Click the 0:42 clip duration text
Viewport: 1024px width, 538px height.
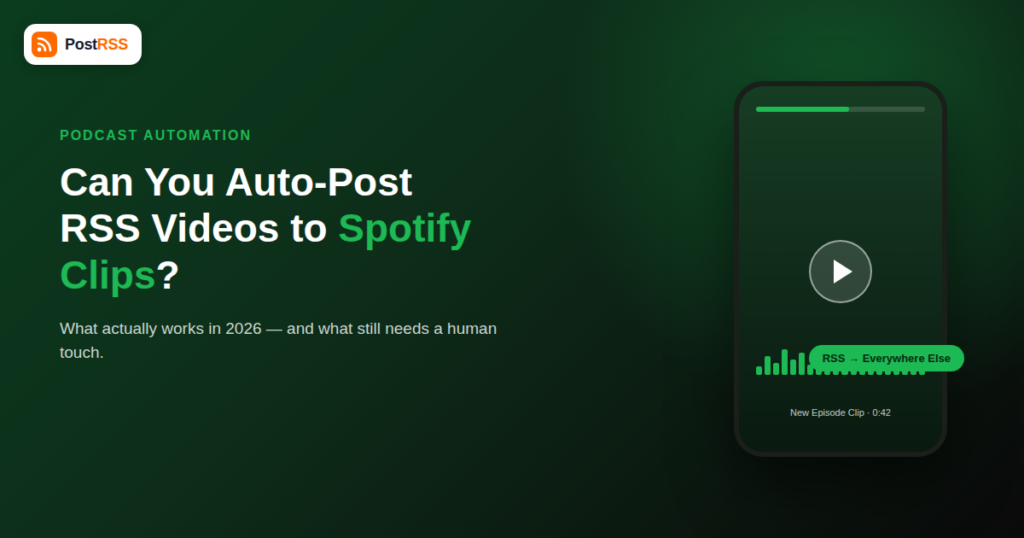[x=882, y=413]
